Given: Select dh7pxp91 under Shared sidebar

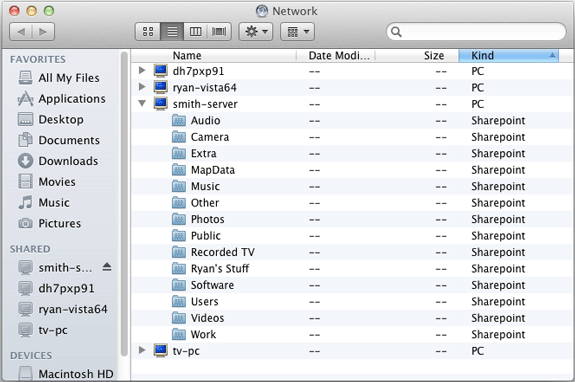Looking at the screenshot, I should click(x=56, y=288).
